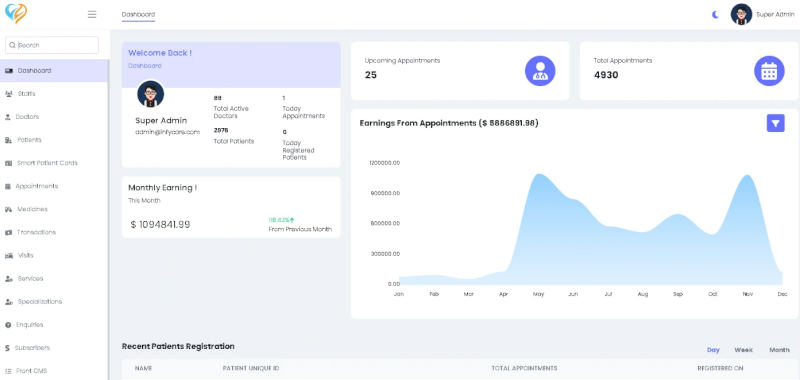
Task: Open the Patients menu item
Action: tap(54, 140)
